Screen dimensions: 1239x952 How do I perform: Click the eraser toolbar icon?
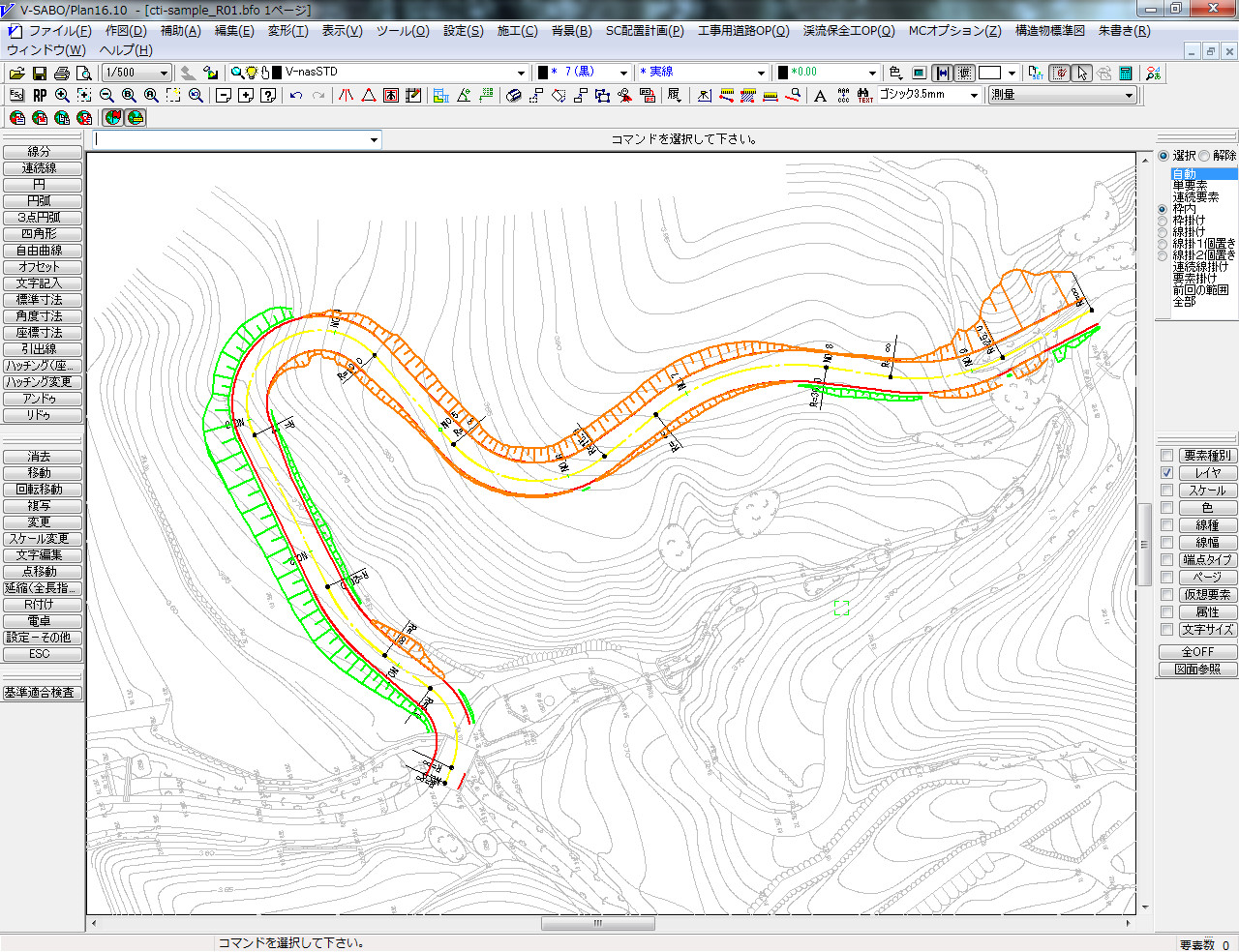[x=514, y=95]
